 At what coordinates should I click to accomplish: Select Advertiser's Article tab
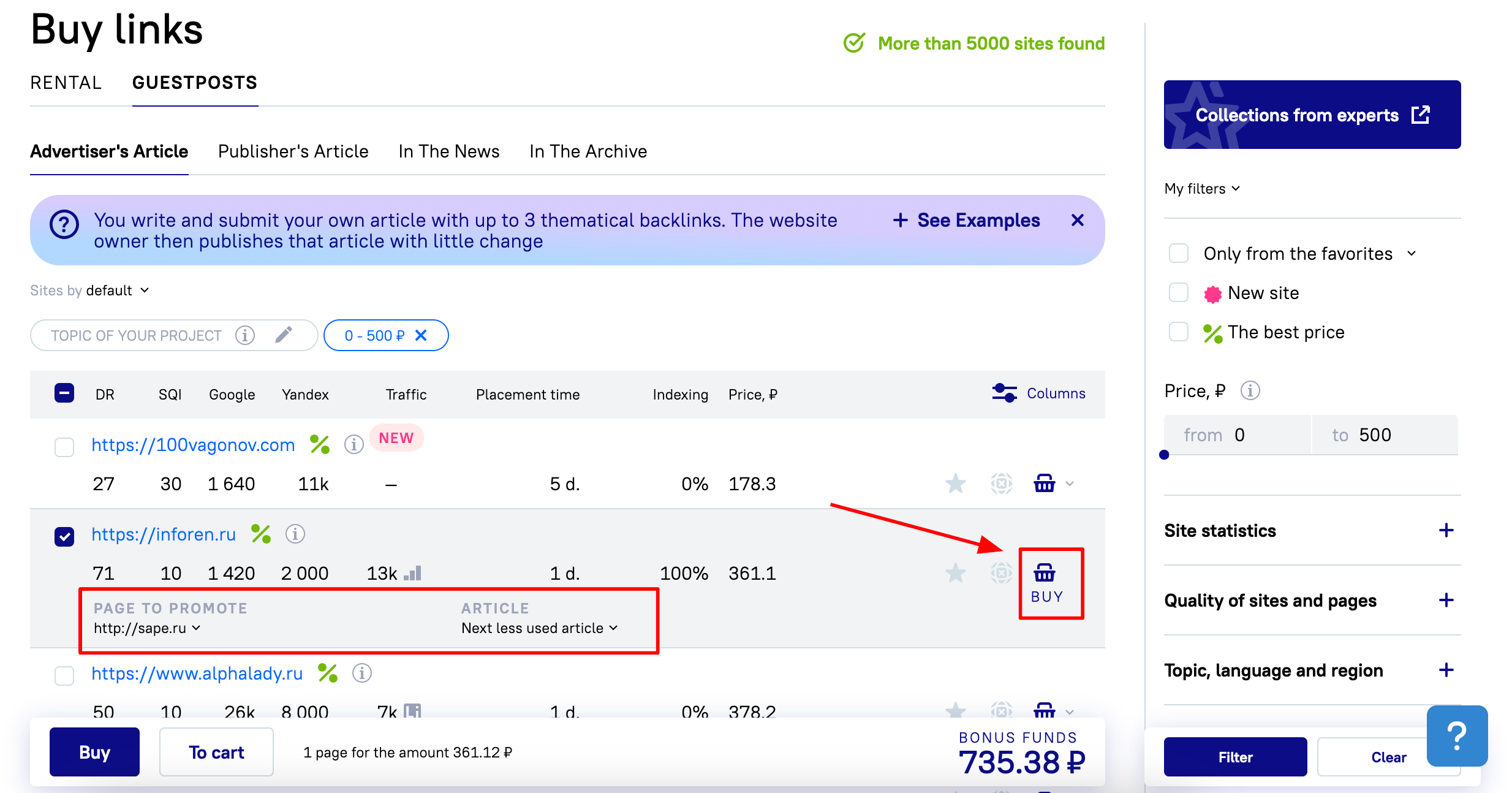pyautogui.click(x=109, y=151)
